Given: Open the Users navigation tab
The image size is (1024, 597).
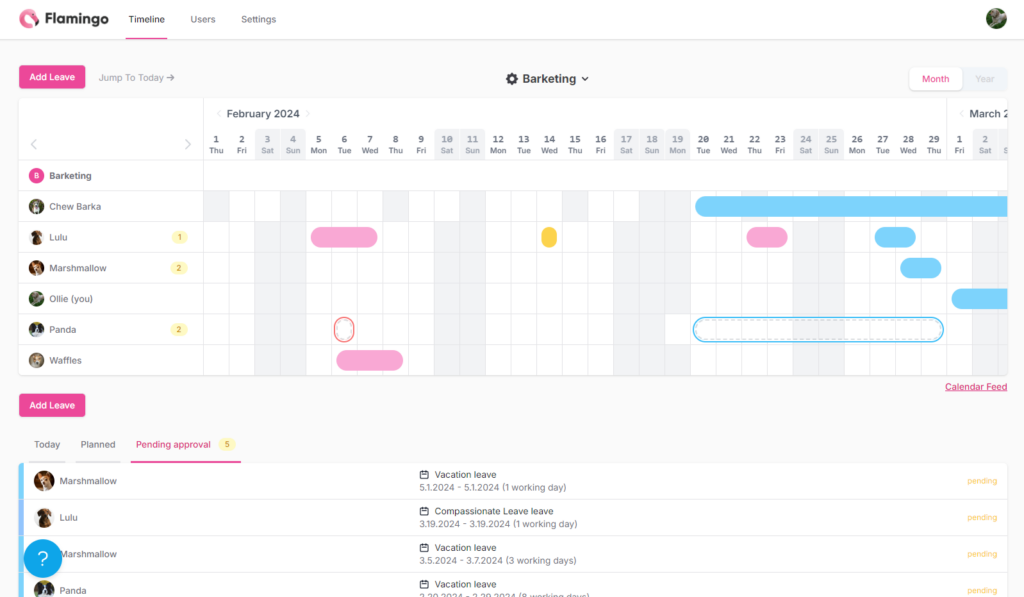Looking at the screenshot, I should [x=203, y=20].
